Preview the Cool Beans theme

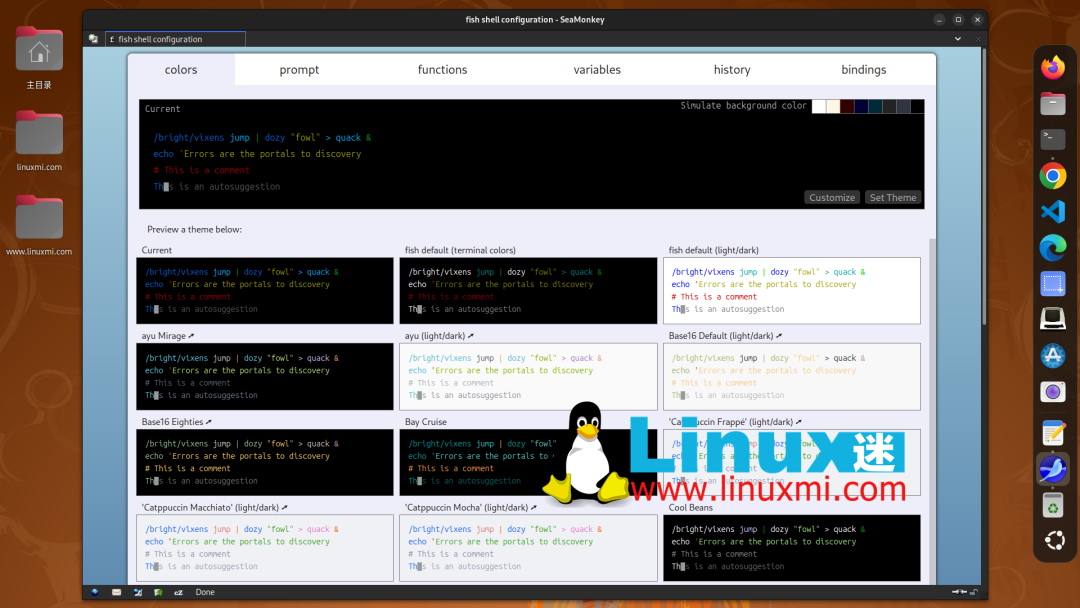pos(791,547)
